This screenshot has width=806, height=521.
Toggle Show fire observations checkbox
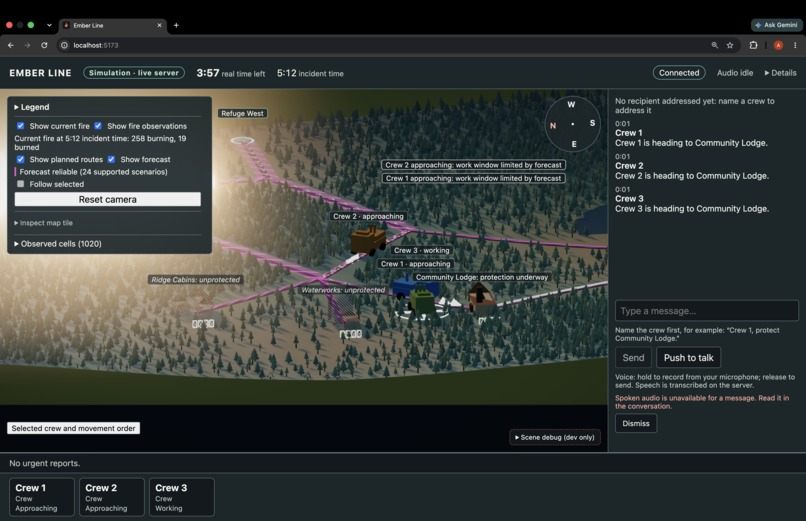pos(98,126)
